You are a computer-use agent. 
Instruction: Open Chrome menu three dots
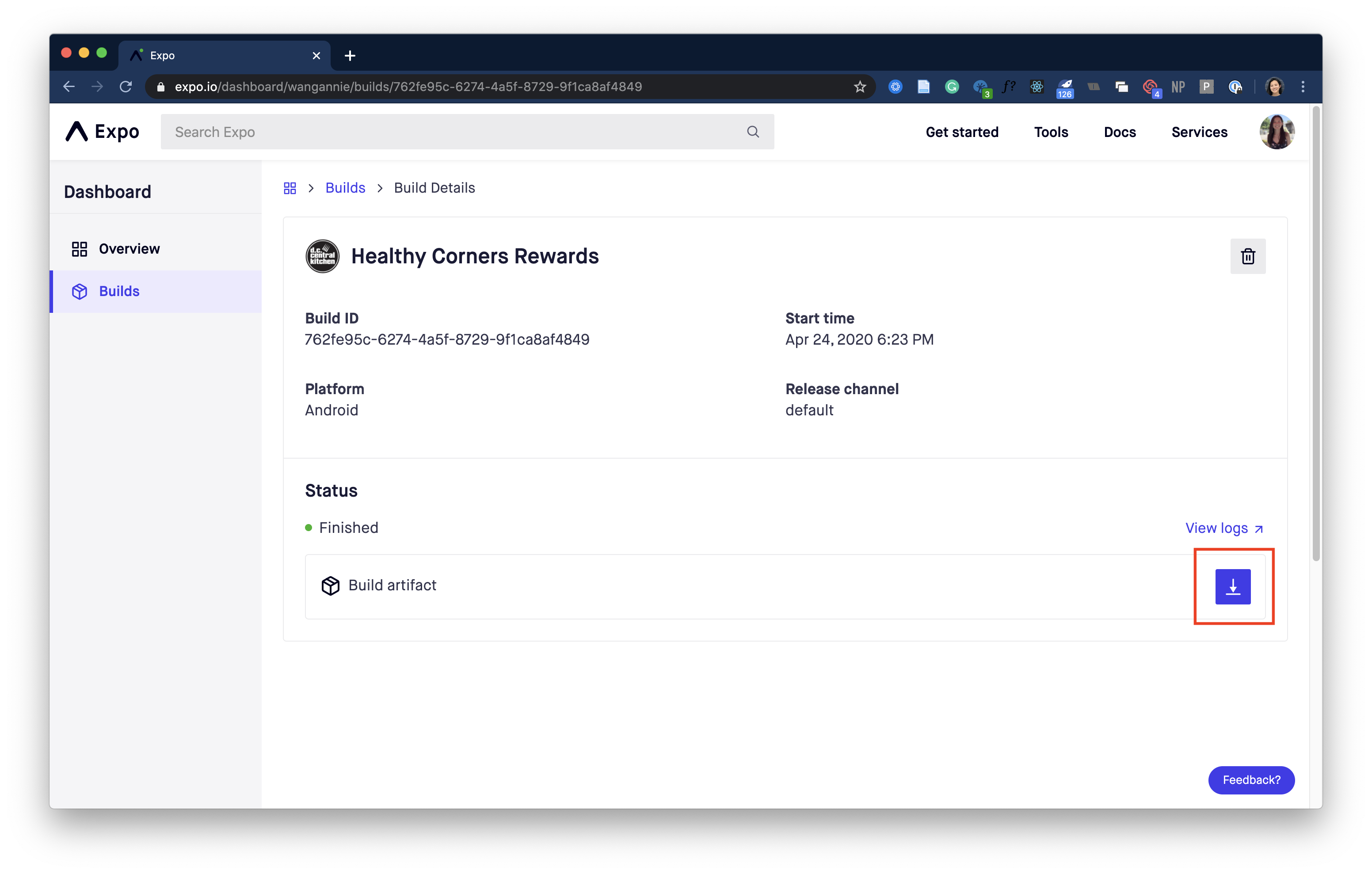coord(1303,87)
